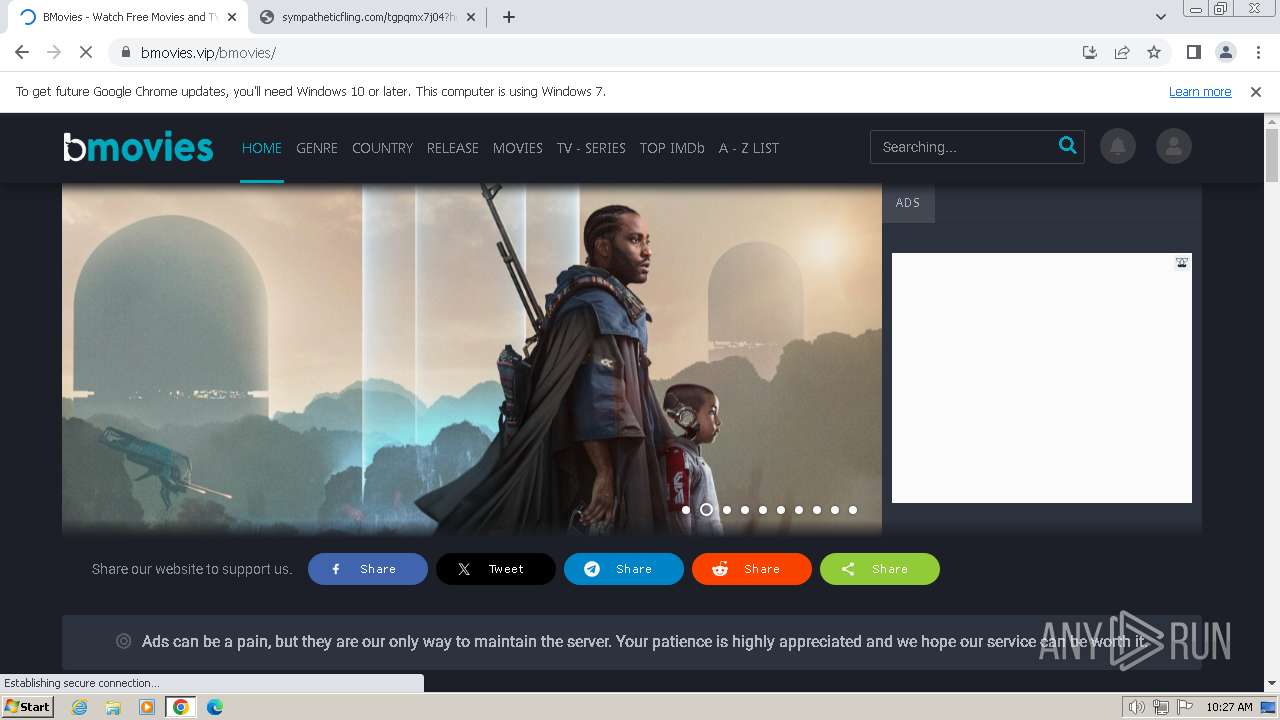Select the fourth carousel slide dot
Screen dimensions: 1280x720
click(x=745, y=510)
